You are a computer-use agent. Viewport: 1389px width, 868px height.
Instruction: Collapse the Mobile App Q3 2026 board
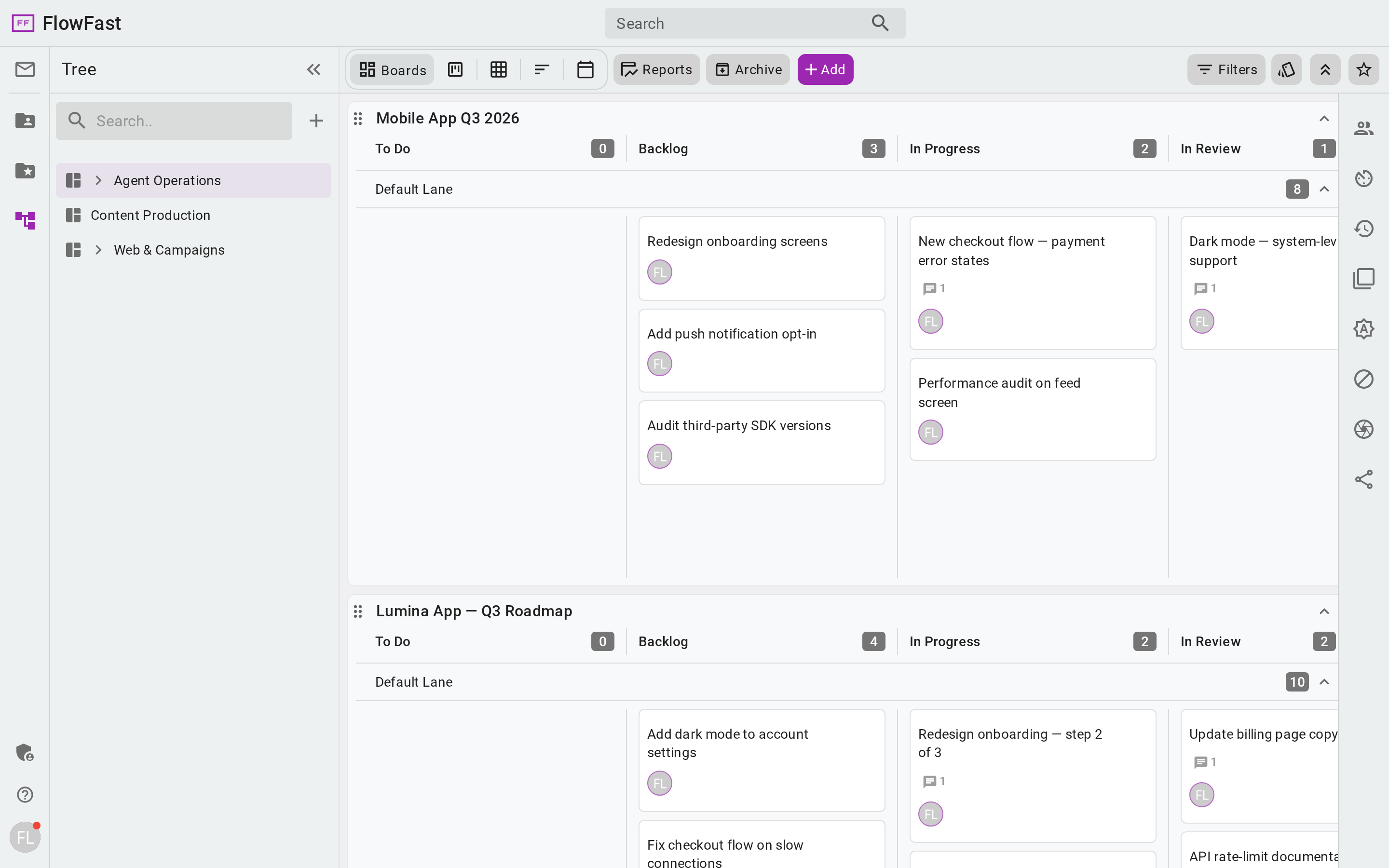[1324, 118]
